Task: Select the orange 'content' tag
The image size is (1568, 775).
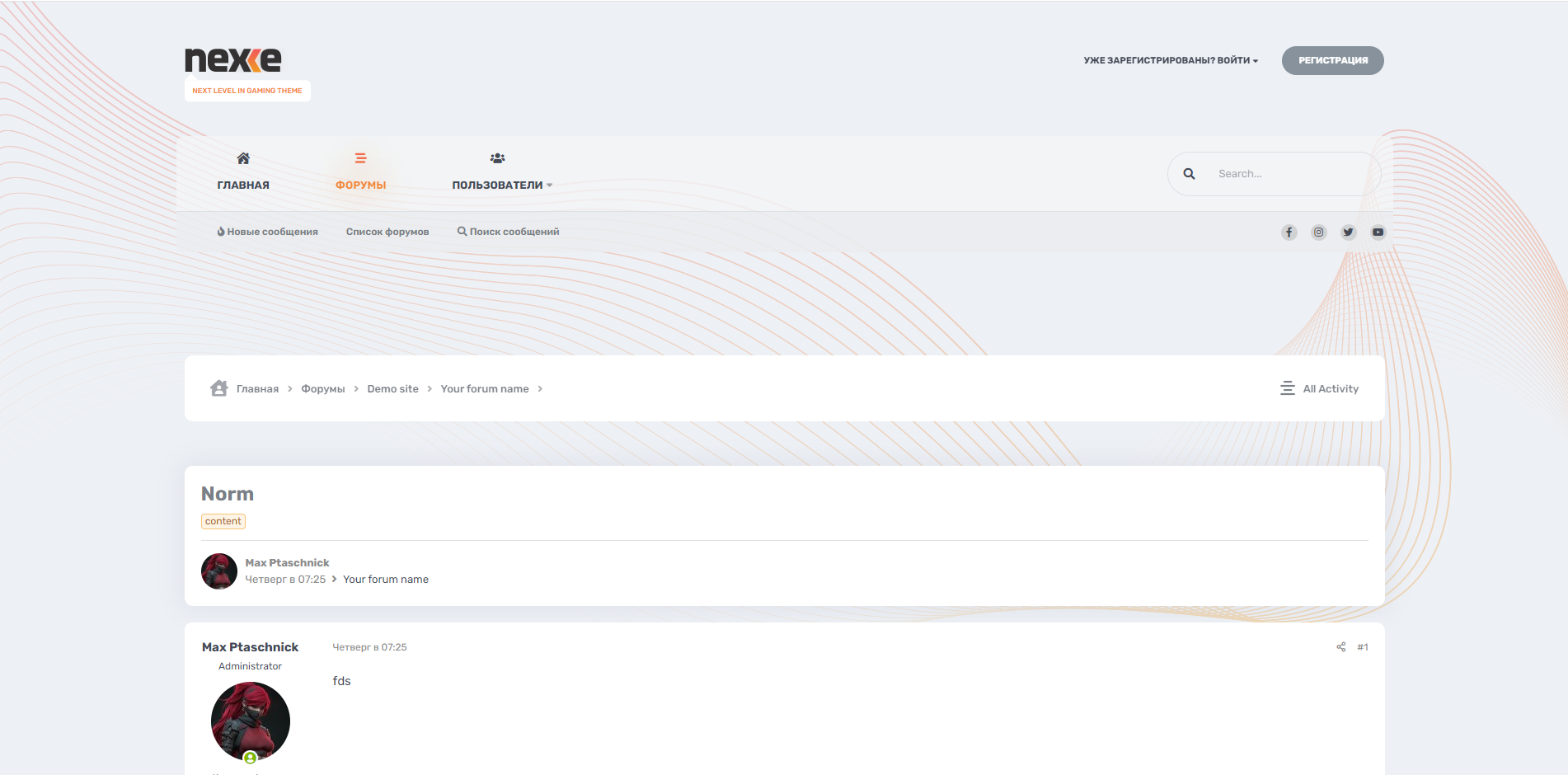Action: click(x=223, y=522)
